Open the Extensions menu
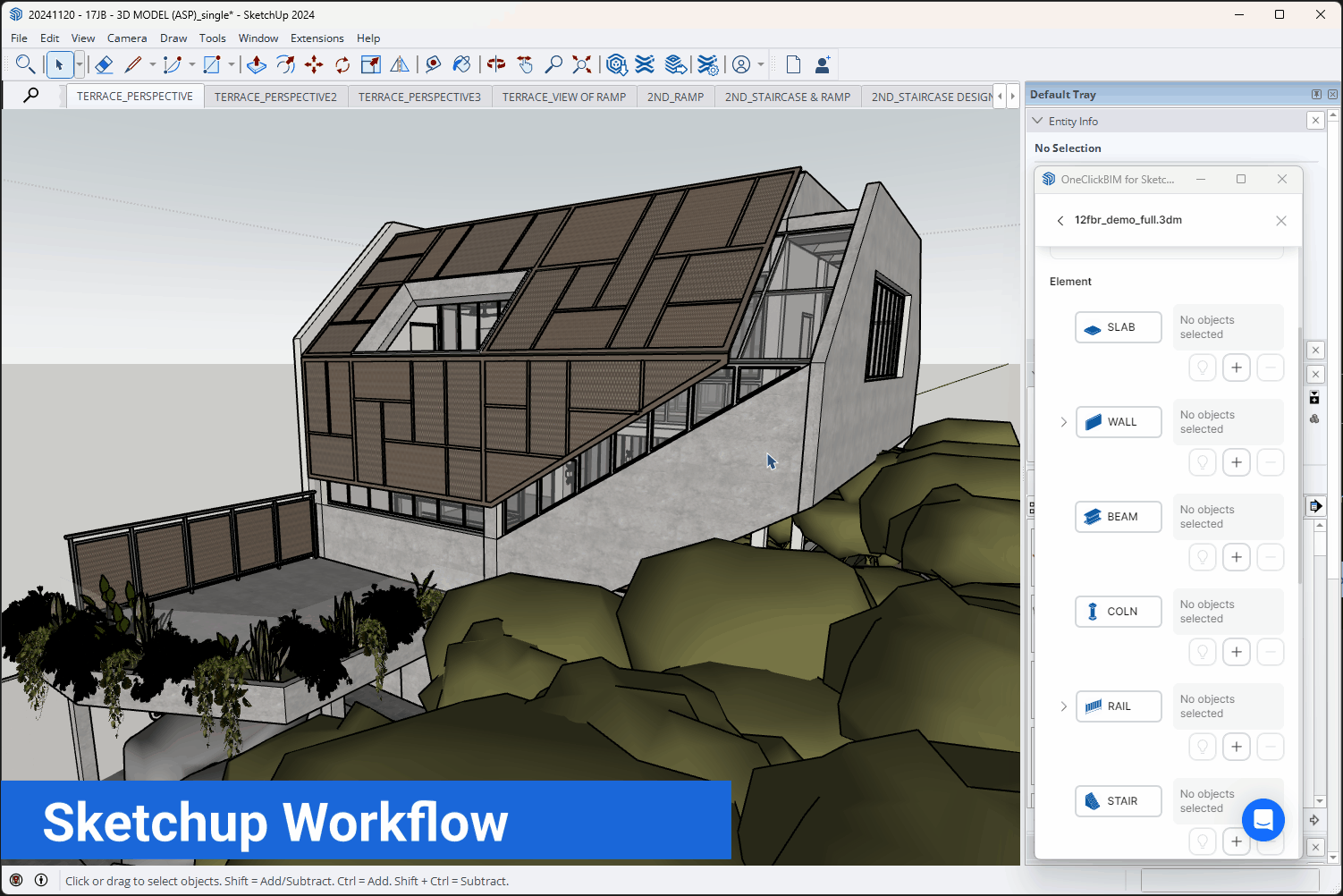1343x896 pixels. [317, 38]
